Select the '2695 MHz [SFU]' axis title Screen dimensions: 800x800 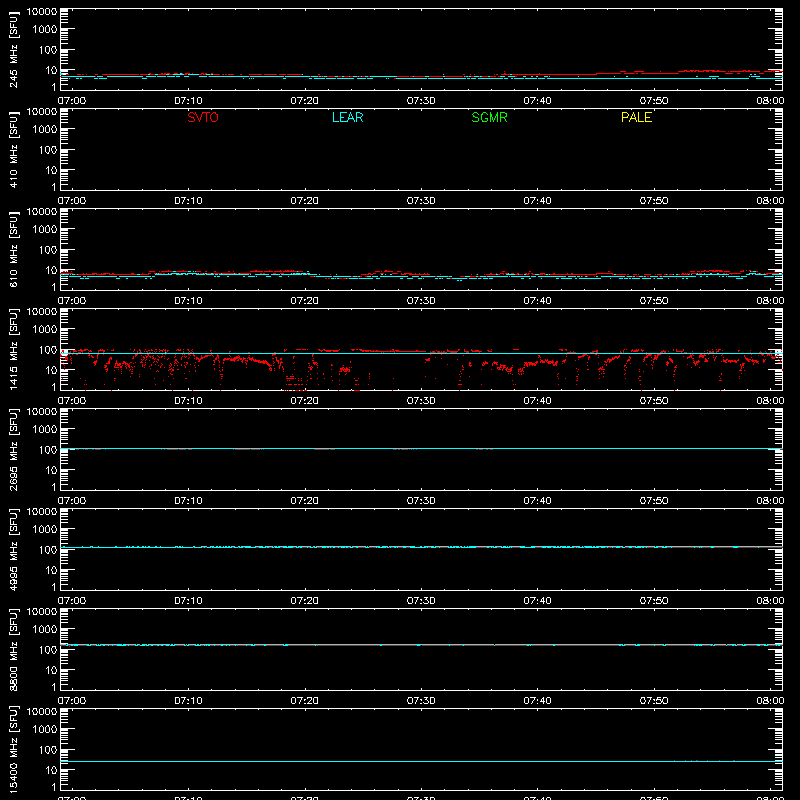pyautogui.click(x=14, y=449)
